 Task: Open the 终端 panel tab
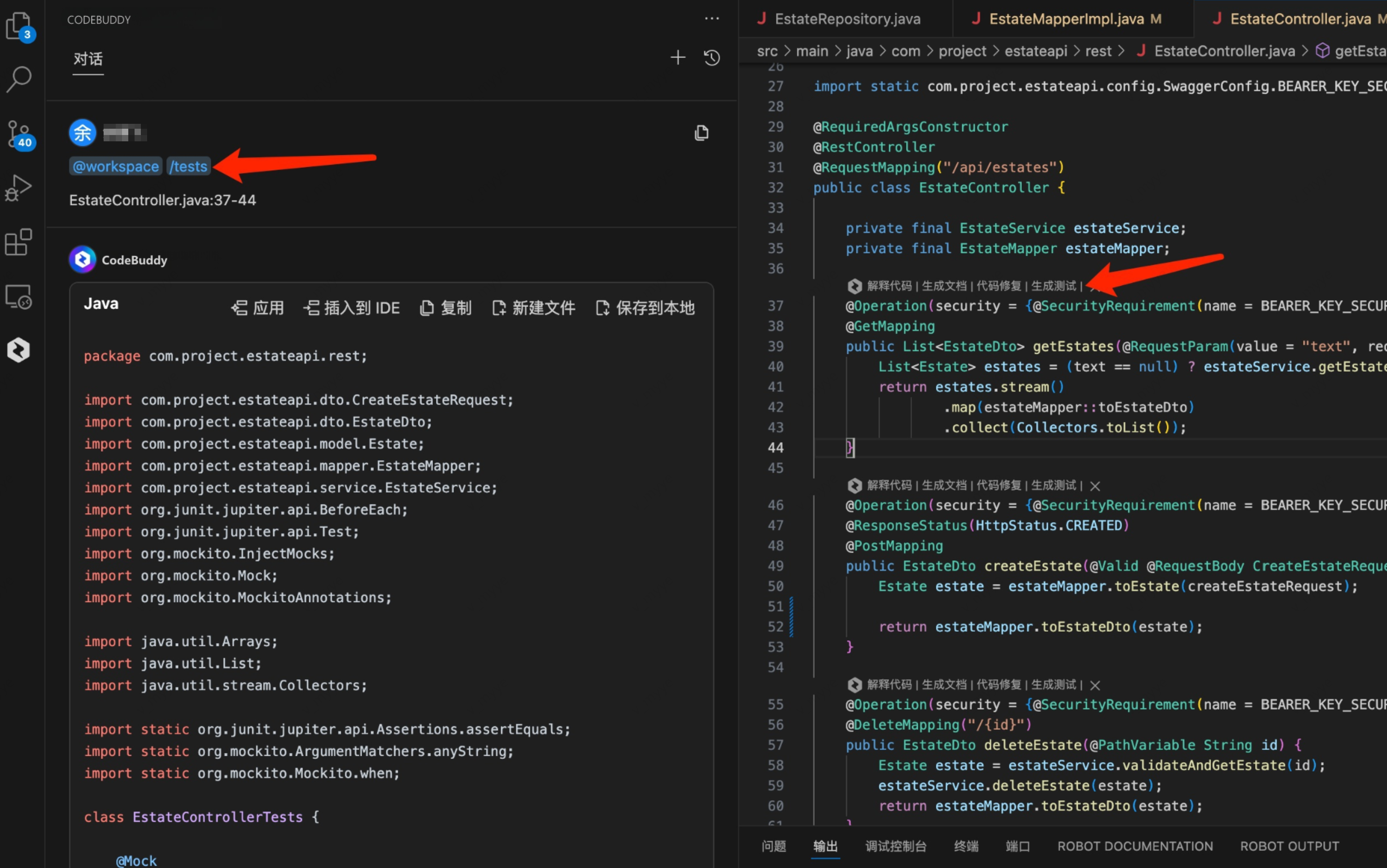point(966,846)
